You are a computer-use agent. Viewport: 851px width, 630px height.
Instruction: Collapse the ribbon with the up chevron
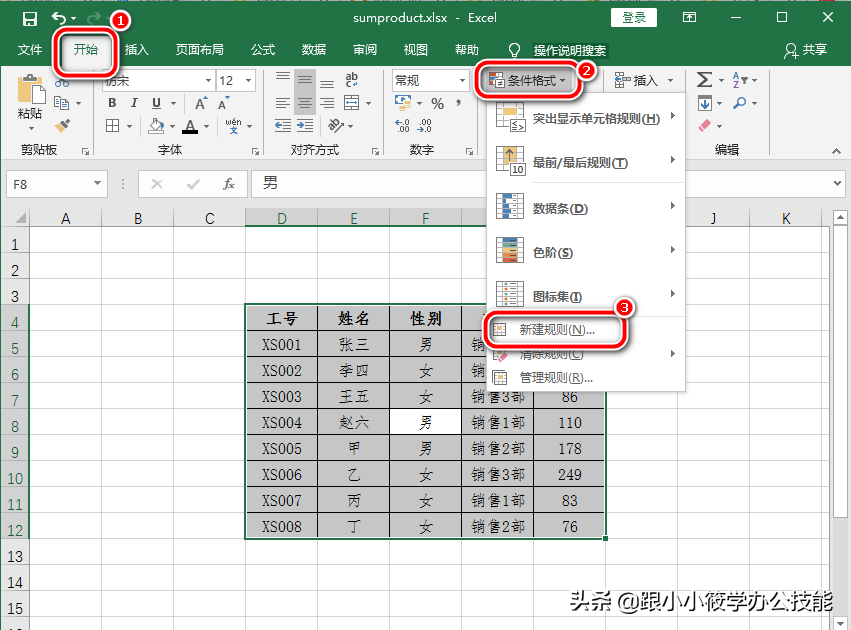pyautogui.click(x=836, y=151)
